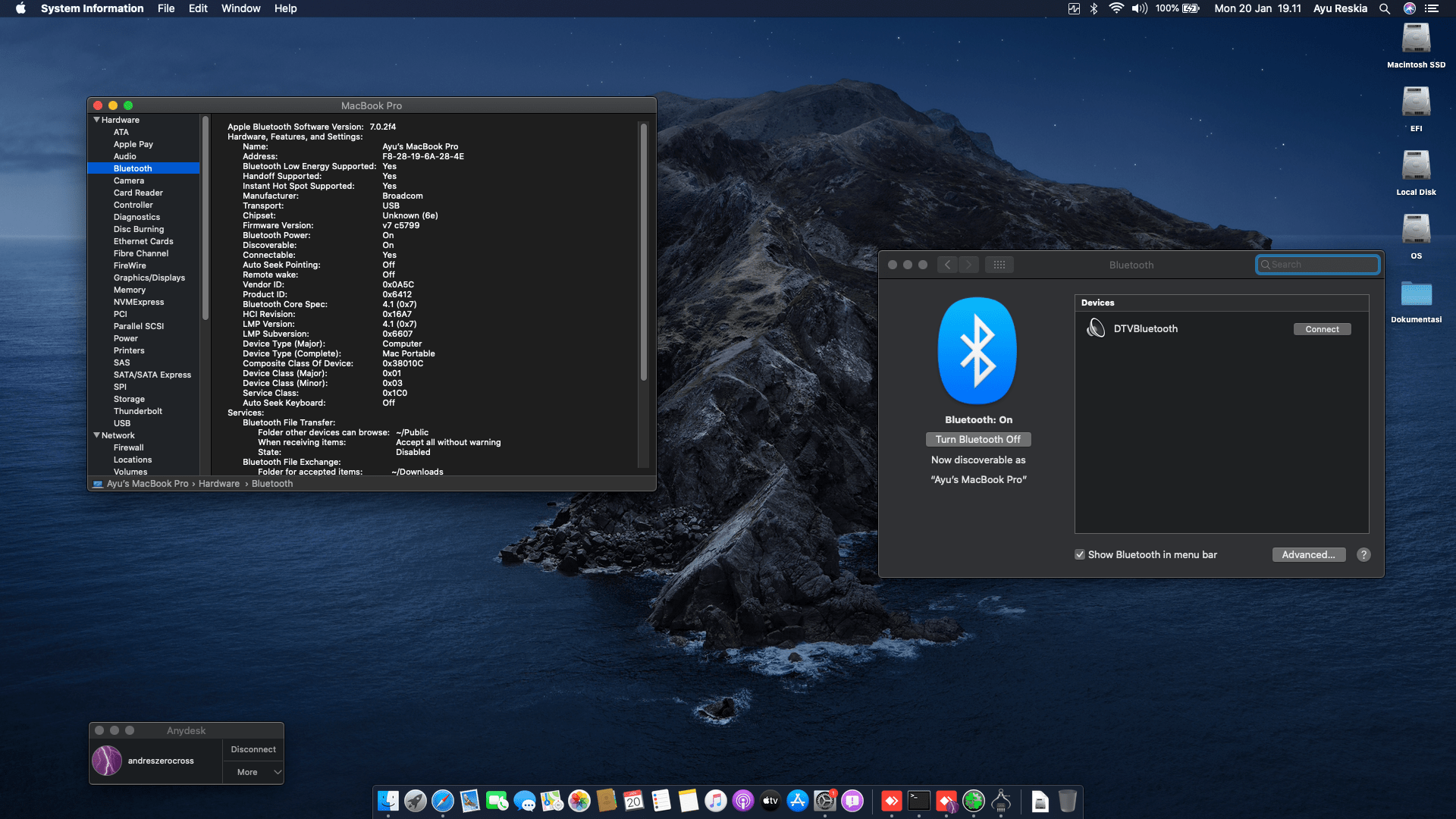Open the Window menu
The width and height of the screenshot is (1456, 819).
pyautogui.click(x=240, y=8)
